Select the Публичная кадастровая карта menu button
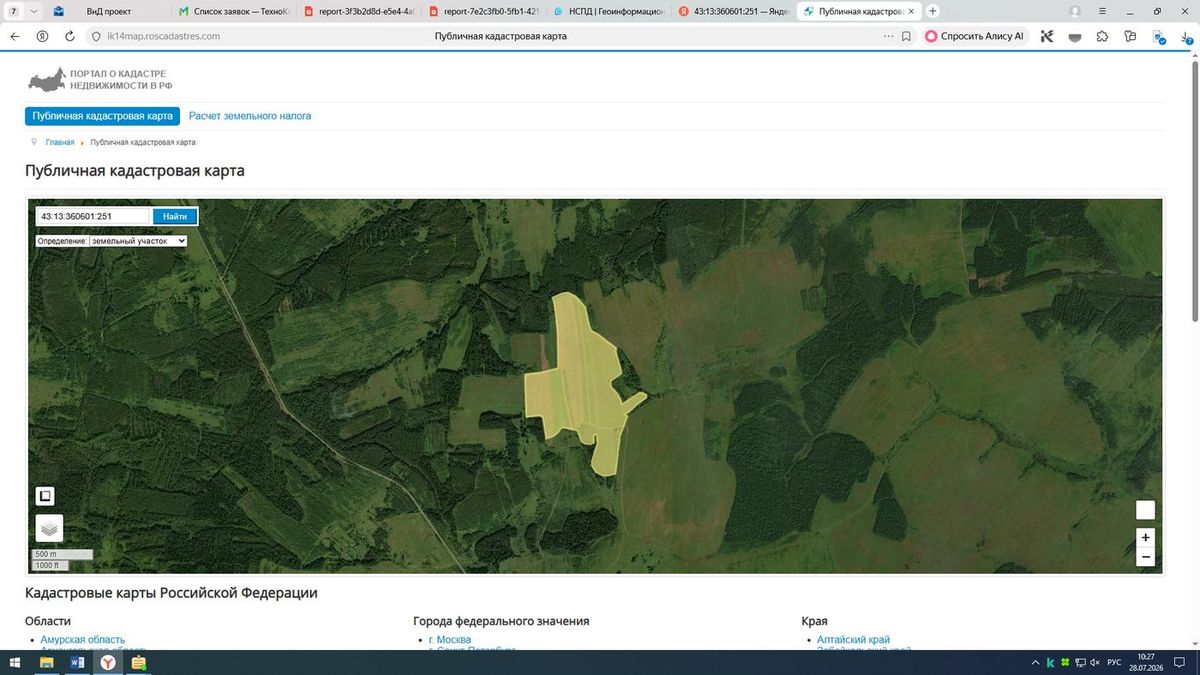This screenshot has height=675, width=1200. pyautogui.click(x=103, y=116)
